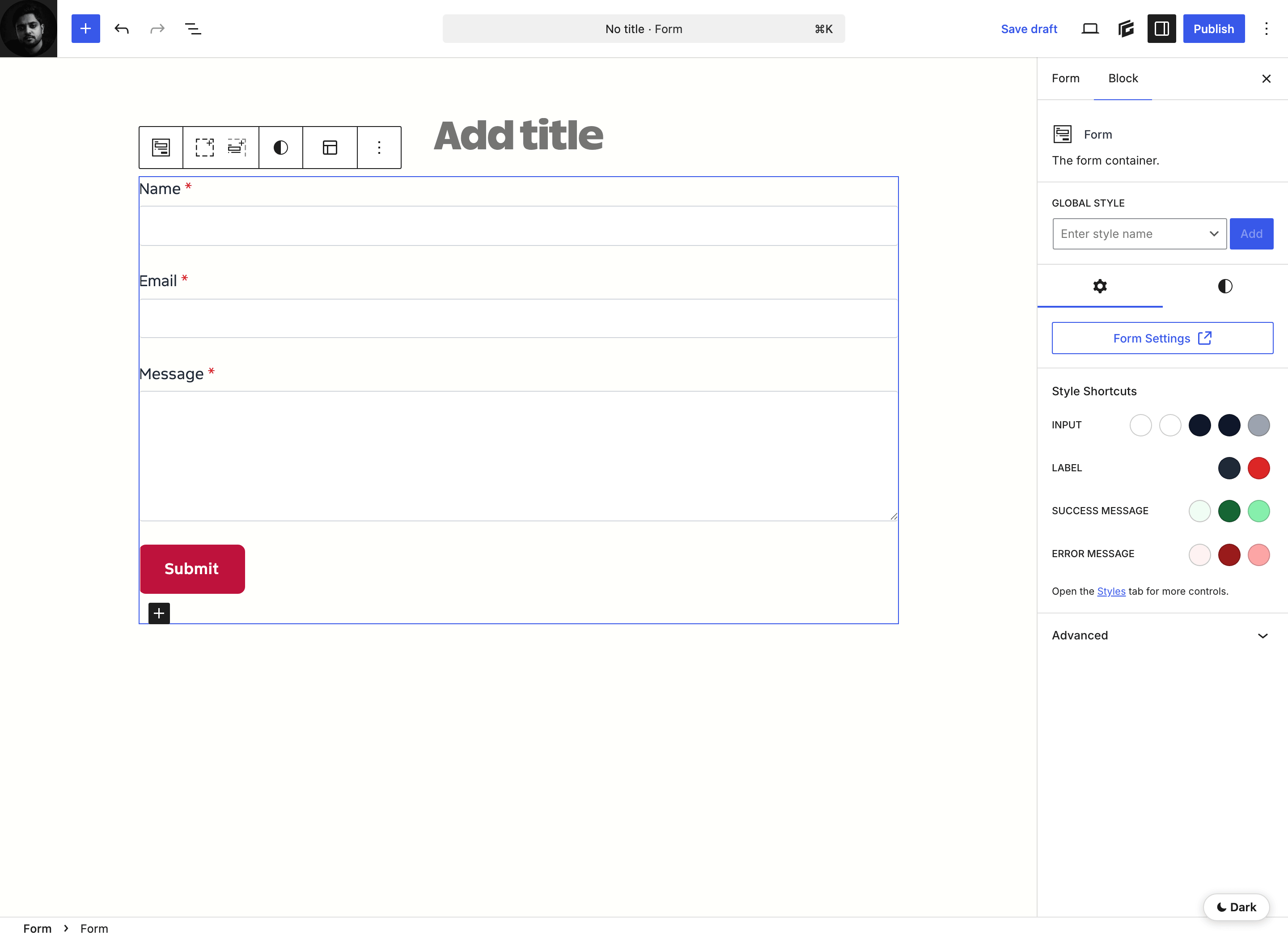The width and height of the screenshot is (1288, 939).
Task: Pick the light green SUCCESS MESSAGE swatch
Action: click(x=1258, y=511)
